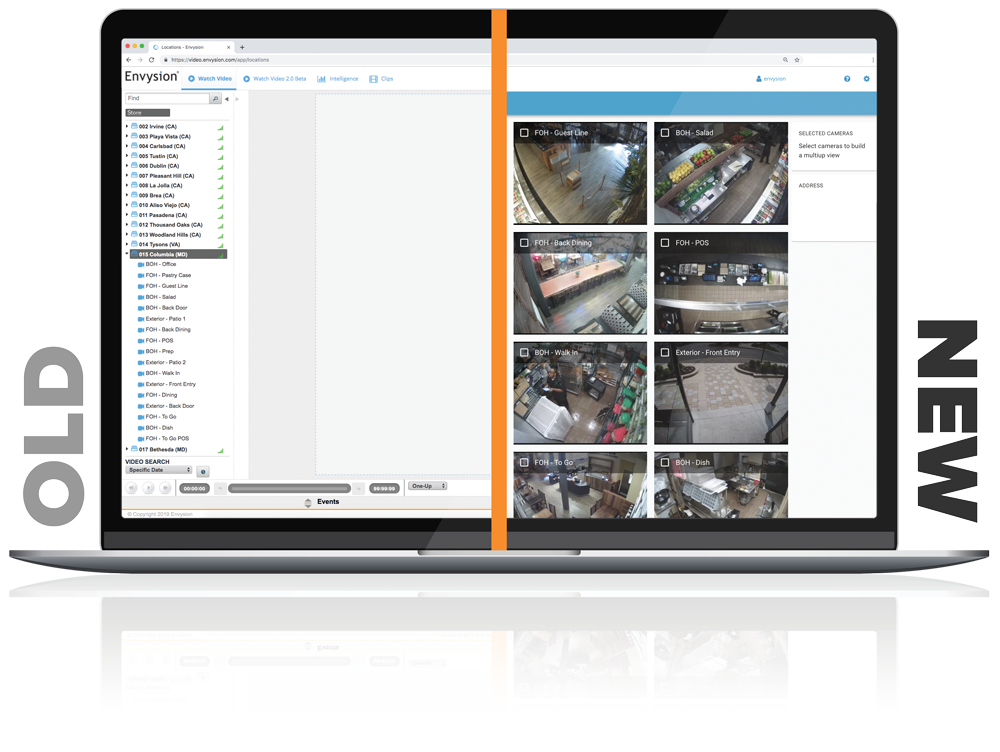Check the BOH - Salad checkbox
Viewport: 1000px width, 752px height.
665,133
